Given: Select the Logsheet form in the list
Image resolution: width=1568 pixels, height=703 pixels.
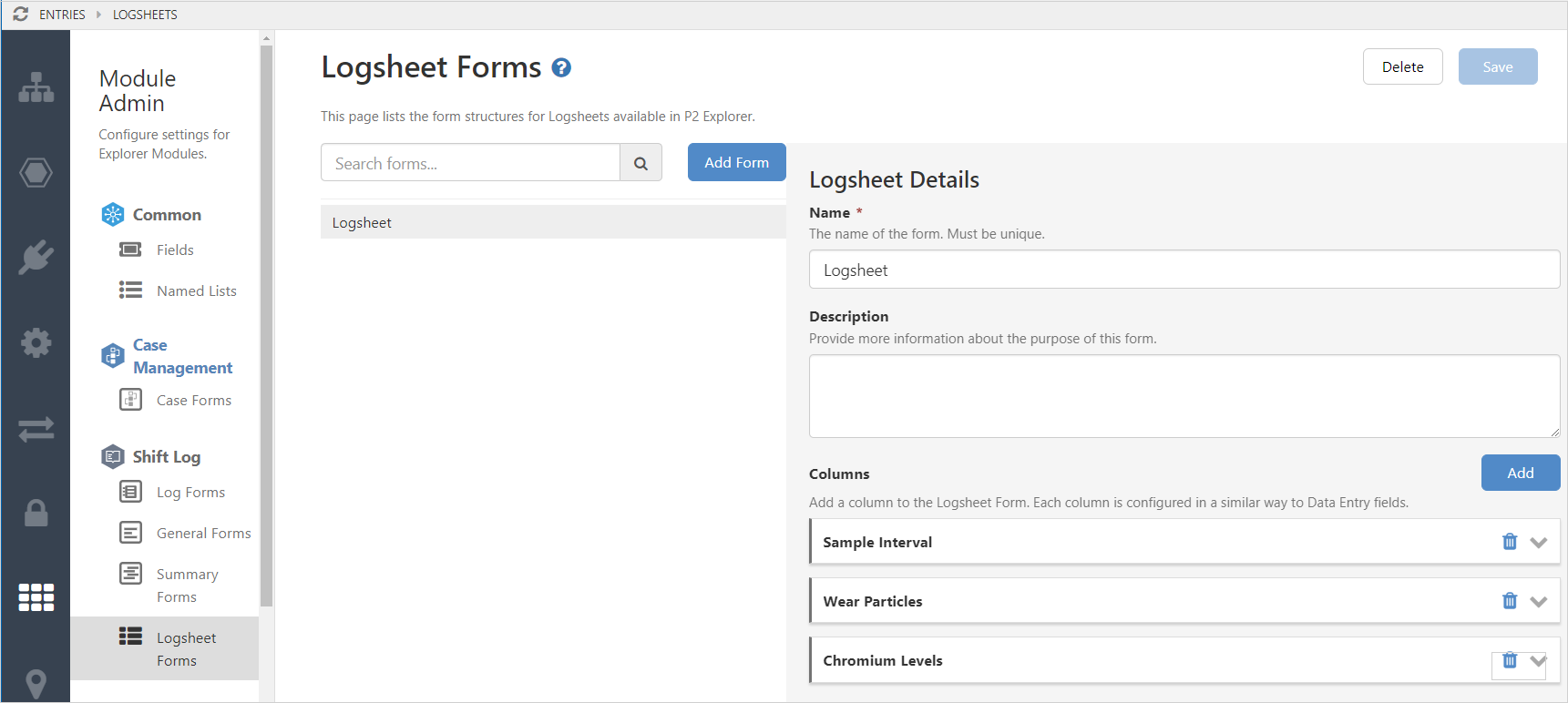Looking at the screenshot, I should [552, 223].
